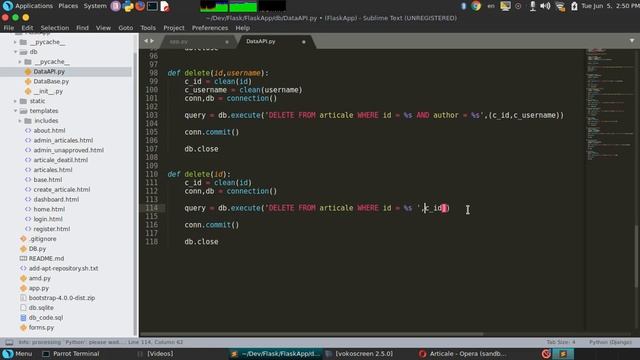This screenshot has height=360, width=640.
Task: Go to next tab with right arrow
Action: coord(152,41)
